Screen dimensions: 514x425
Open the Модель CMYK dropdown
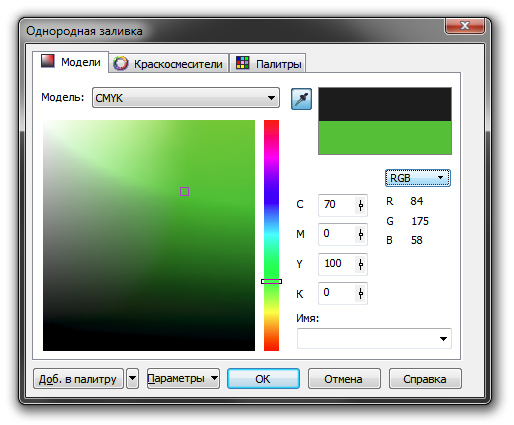click(x=186, y=98)
